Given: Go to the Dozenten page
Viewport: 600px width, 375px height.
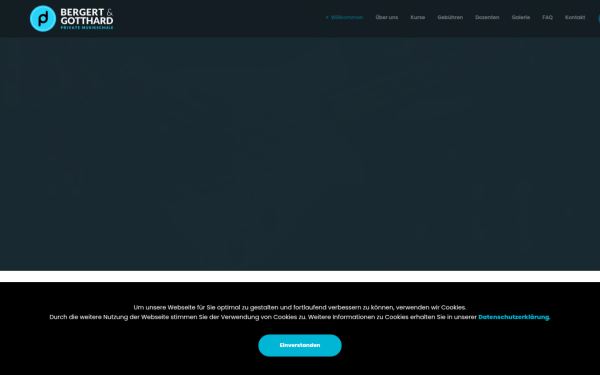Looking at the screenshot, I should (x=487, y=17).
